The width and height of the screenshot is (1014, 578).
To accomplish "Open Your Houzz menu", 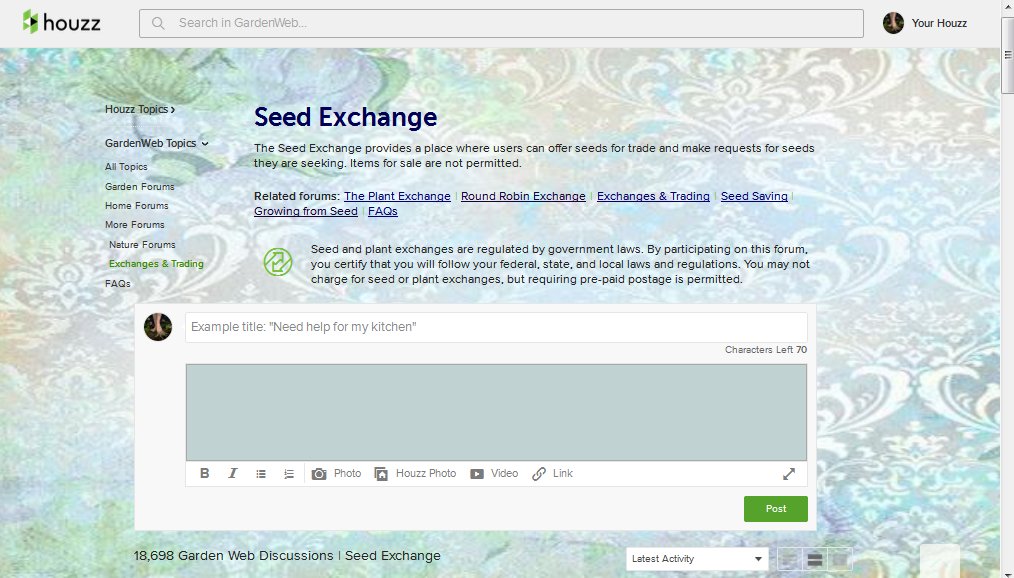I will pyautogui.click(x=939, y=23).
